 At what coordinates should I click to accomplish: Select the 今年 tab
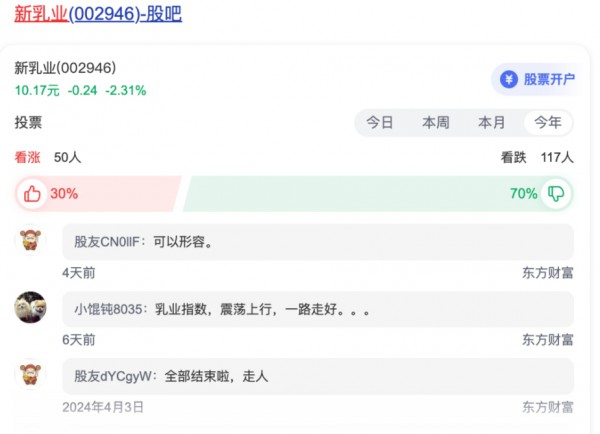[x=548, y=123]
